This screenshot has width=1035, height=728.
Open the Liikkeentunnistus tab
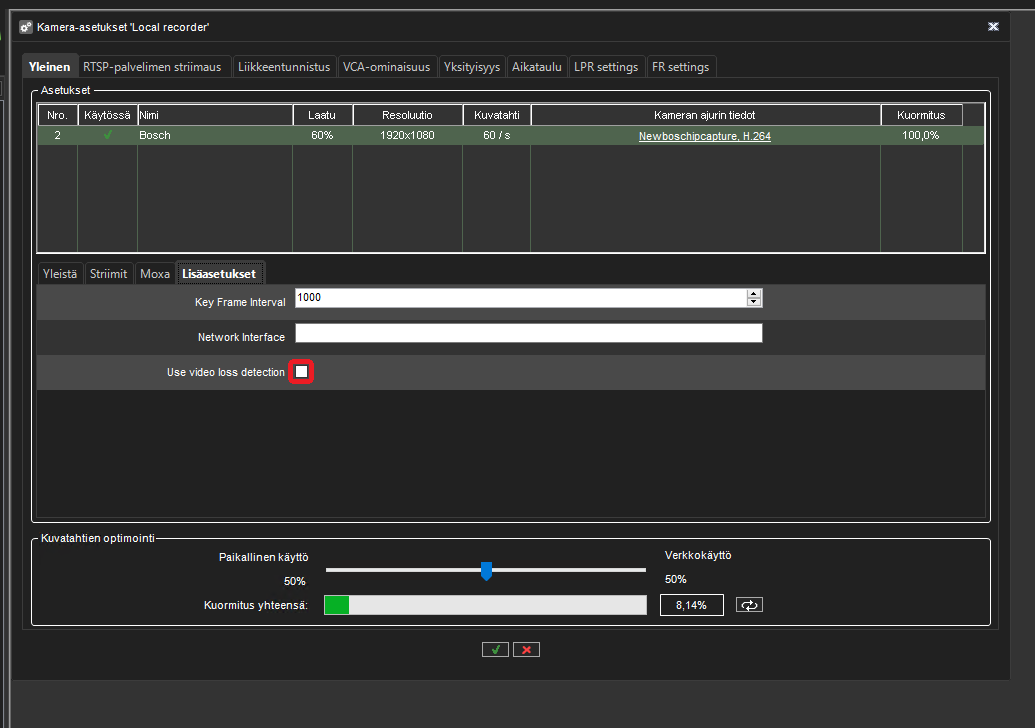[284, 67]
